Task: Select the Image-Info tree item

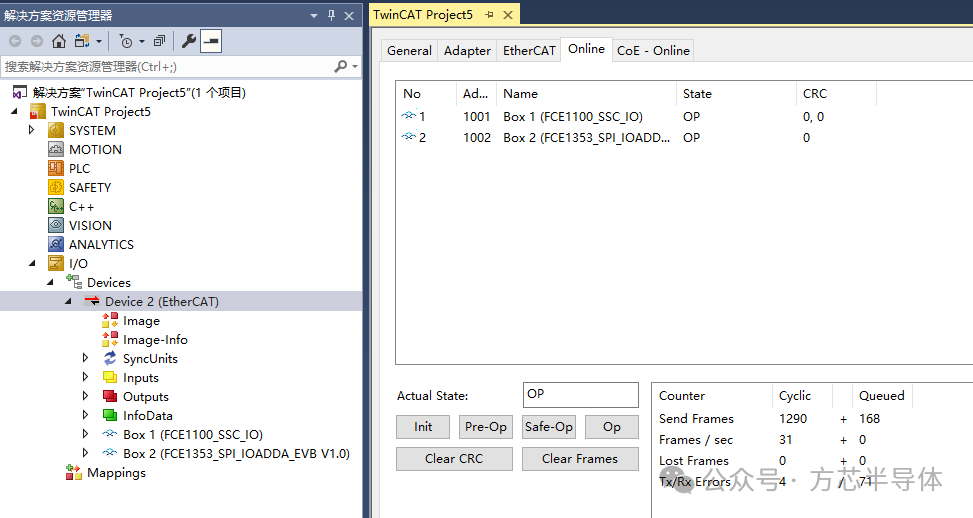Action: pyautogui.click(x=155, y=340)
